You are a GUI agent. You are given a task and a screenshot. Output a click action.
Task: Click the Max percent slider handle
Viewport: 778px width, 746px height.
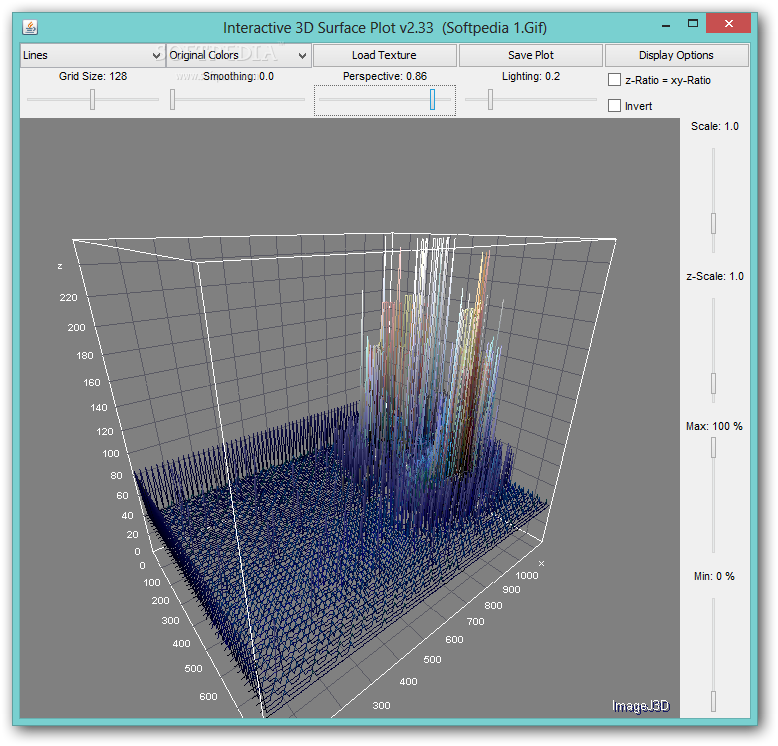click(713, 448)
